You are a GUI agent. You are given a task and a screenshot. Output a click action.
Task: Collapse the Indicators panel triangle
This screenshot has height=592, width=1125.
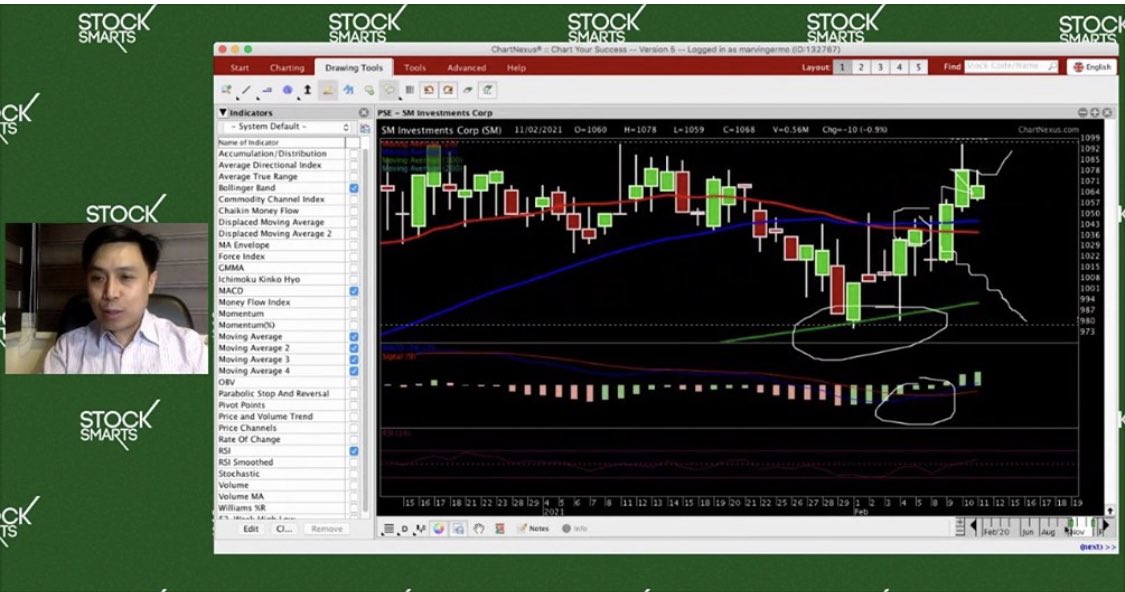coord(222,113)
